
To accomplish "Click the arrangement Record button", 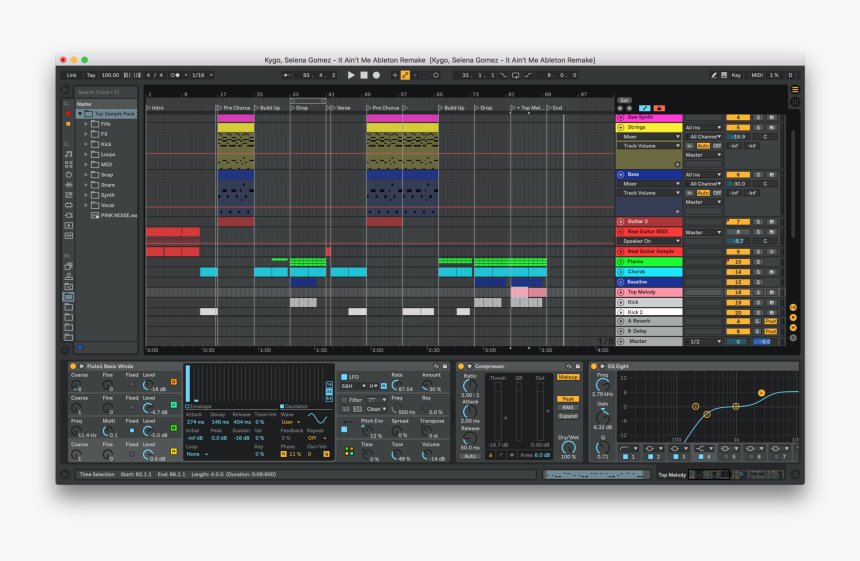I will tap(376, 75).
